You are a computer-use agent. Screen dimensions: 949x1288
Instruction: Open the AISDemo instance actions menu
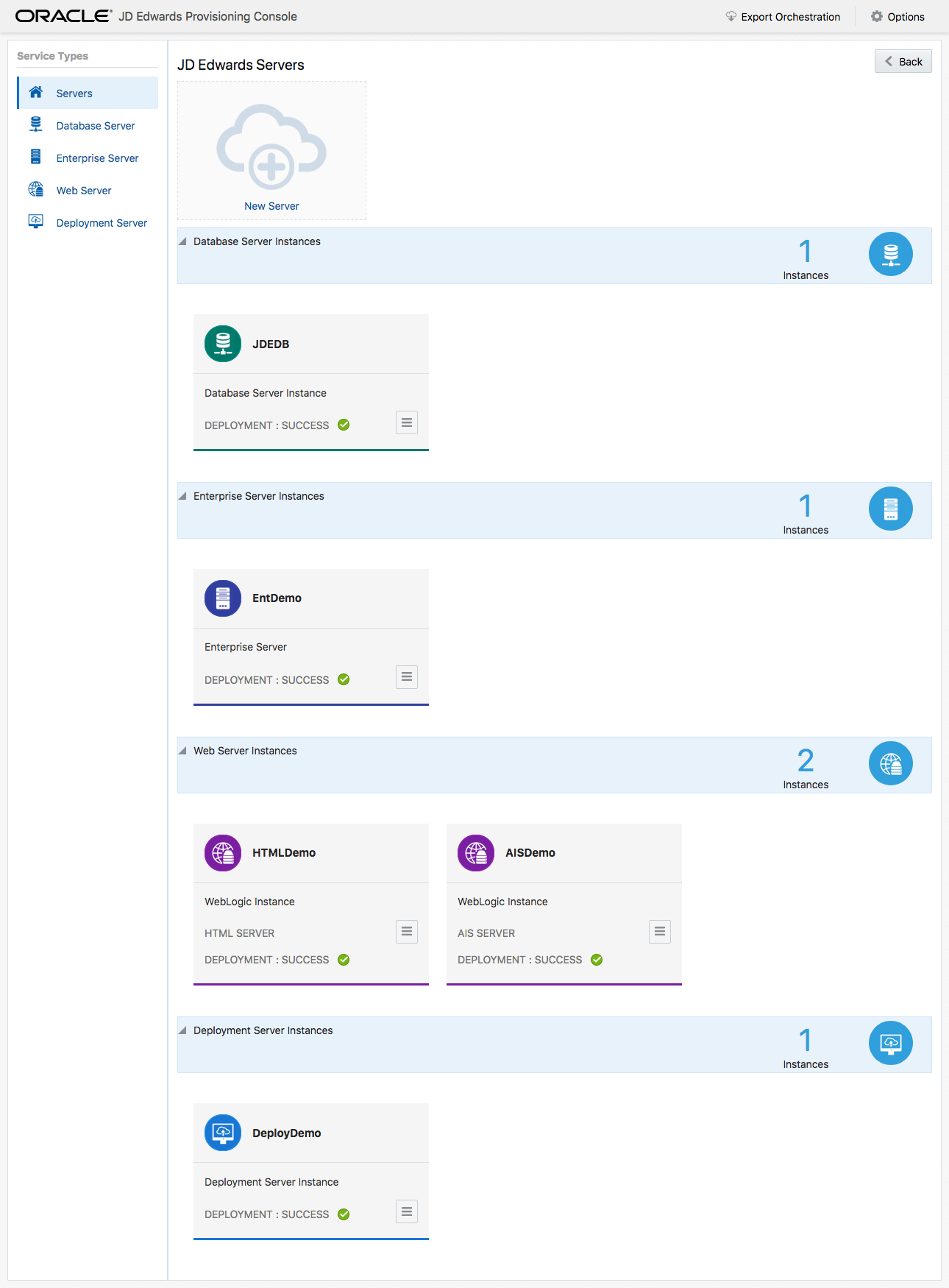click(660, 932)
